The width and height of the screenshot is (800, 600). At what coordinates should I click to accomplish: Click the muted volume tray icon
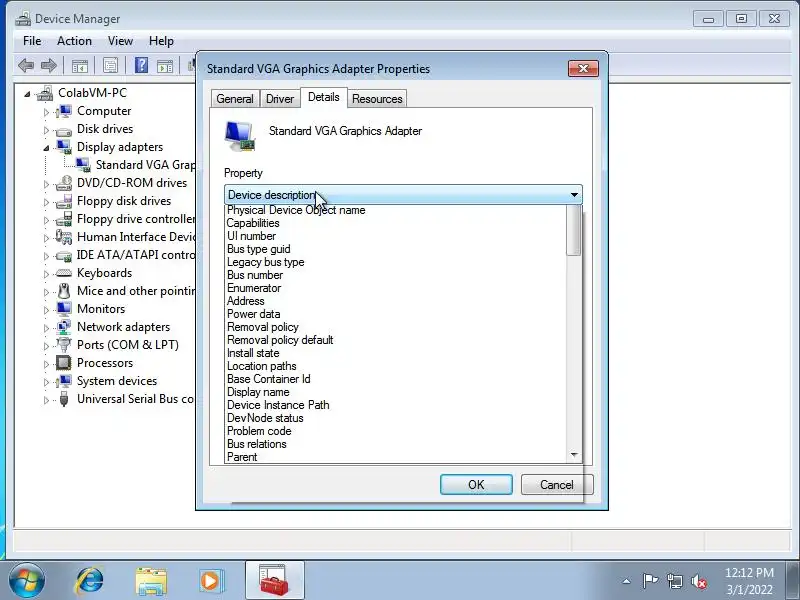699,581
